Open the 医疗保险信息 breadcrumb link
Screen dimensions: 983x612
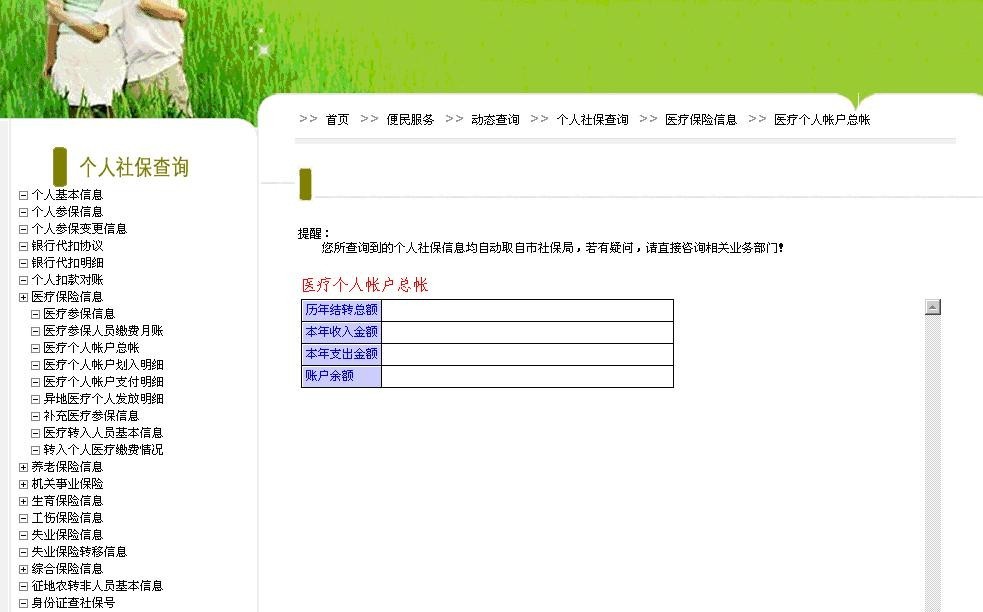point(699,118)
